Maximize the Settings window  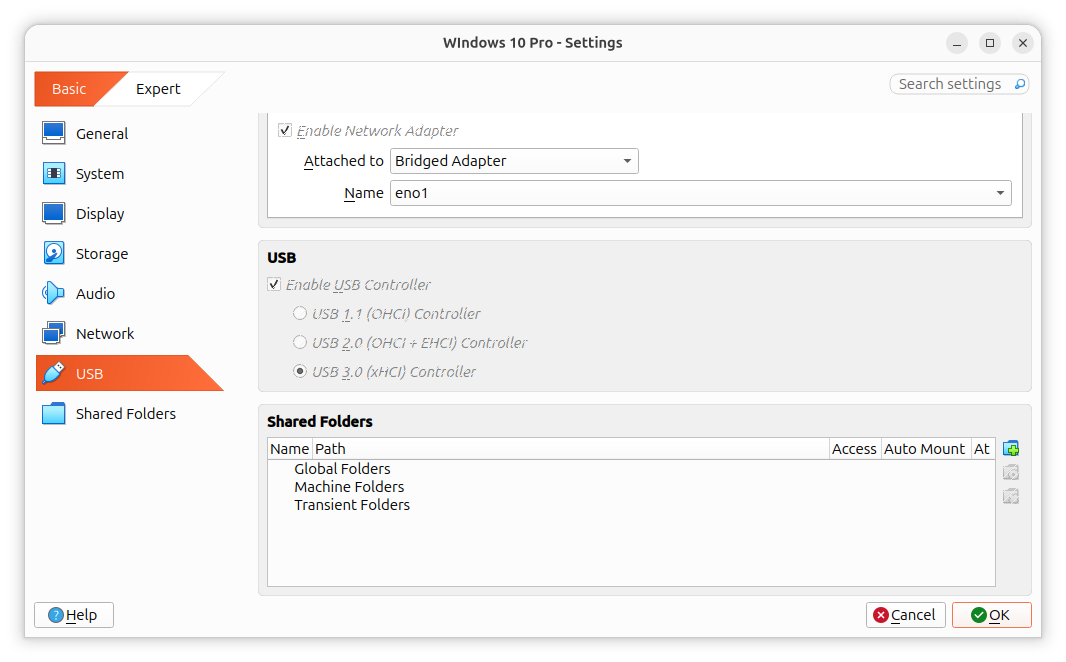click(x=990, y=43)
